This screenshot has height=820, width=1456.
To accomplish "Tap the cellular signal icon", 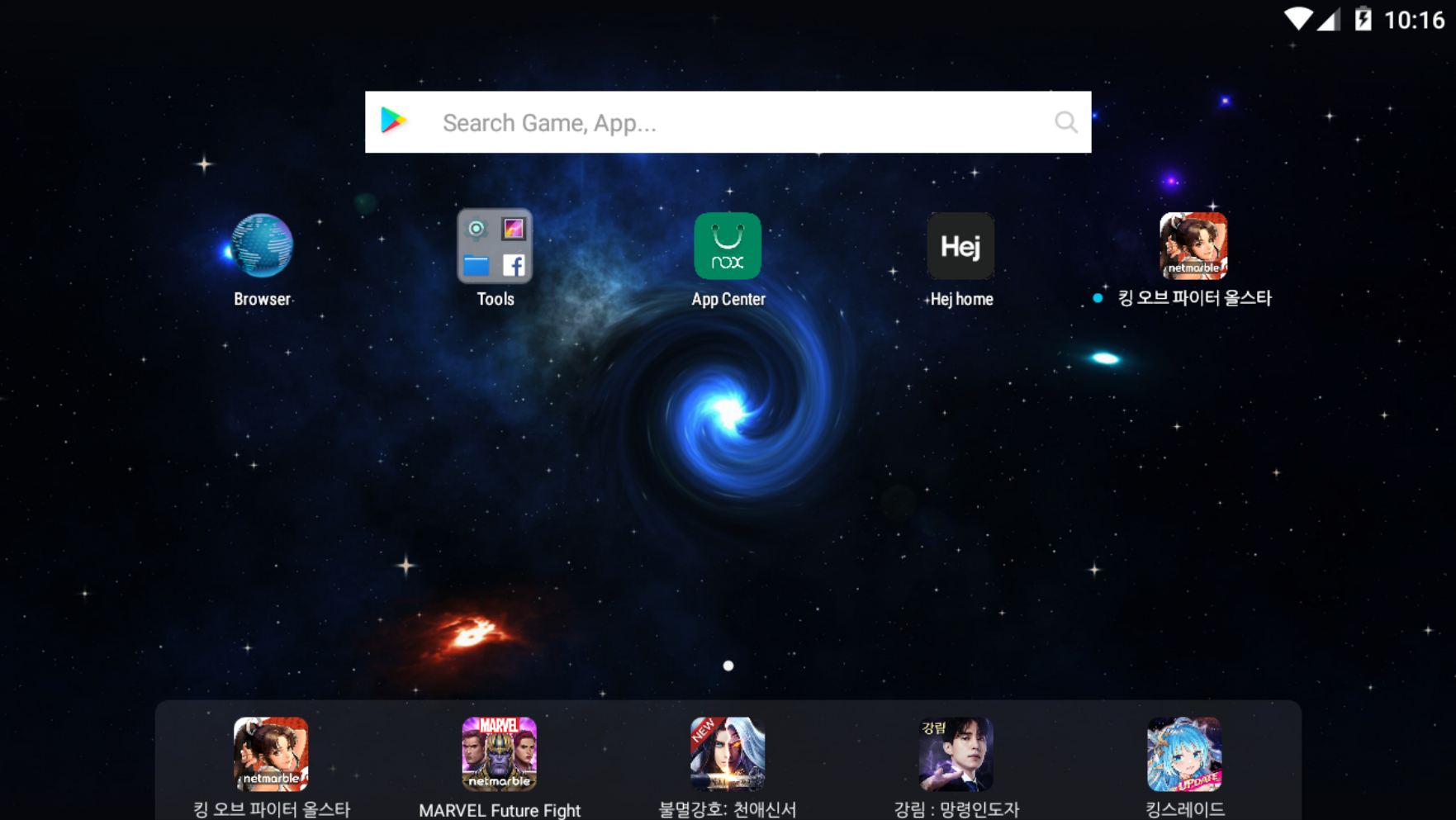I will pos(1328,19).
